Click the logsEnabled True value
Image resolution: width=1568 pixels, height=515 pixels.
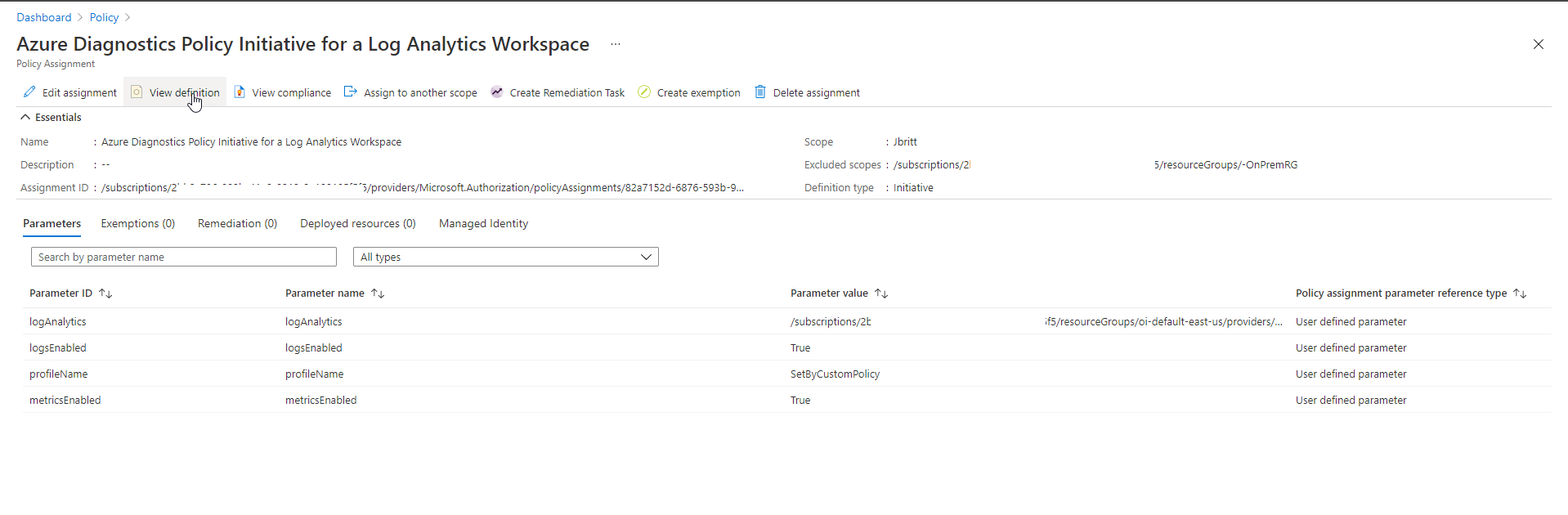click(x=800, y=347)
